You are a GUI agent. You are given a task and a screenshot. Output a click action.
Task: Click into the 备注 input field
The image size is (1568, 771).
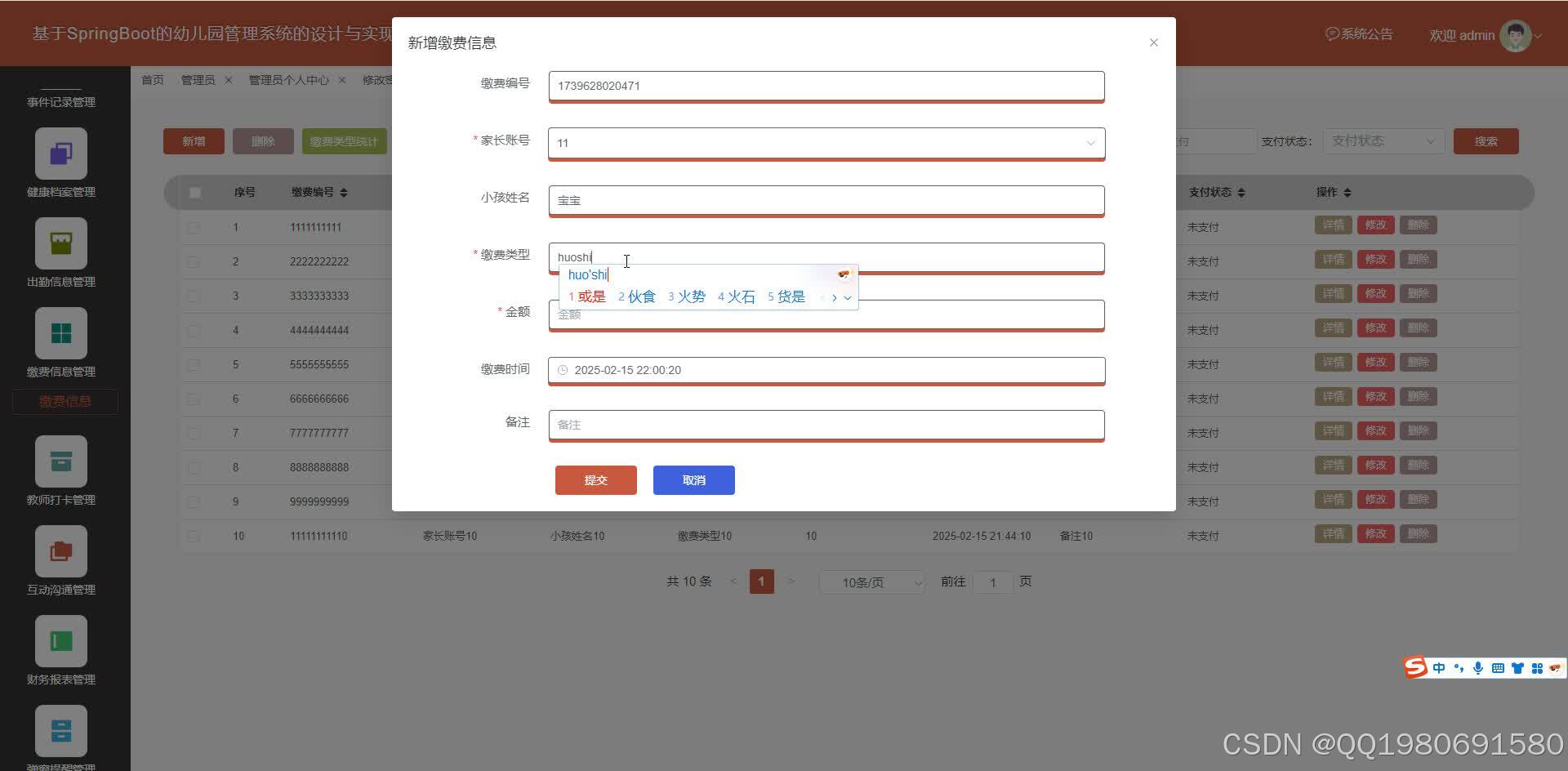point(826,424)
